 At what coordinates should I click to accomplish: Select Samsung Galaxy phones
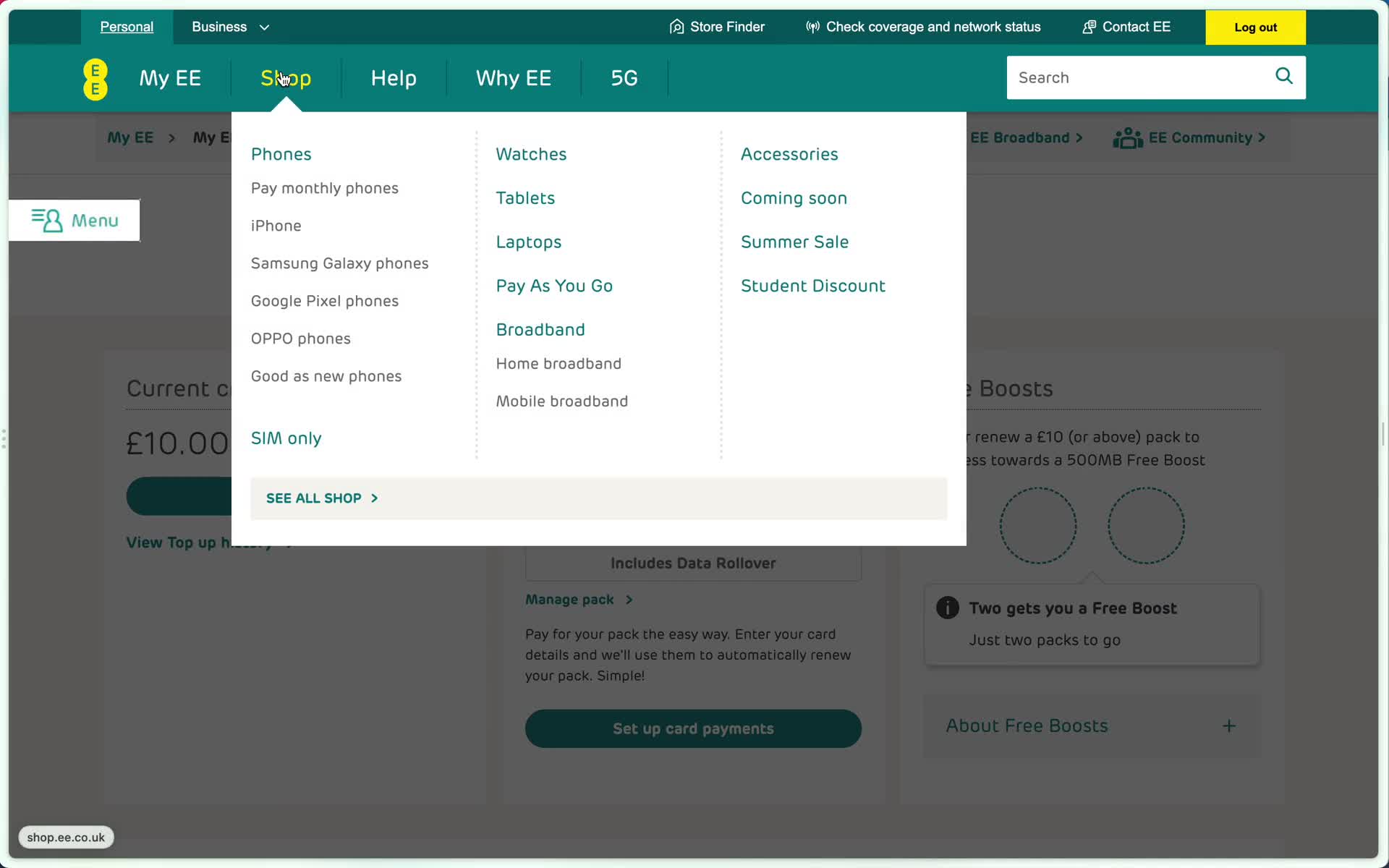[339, 263]
